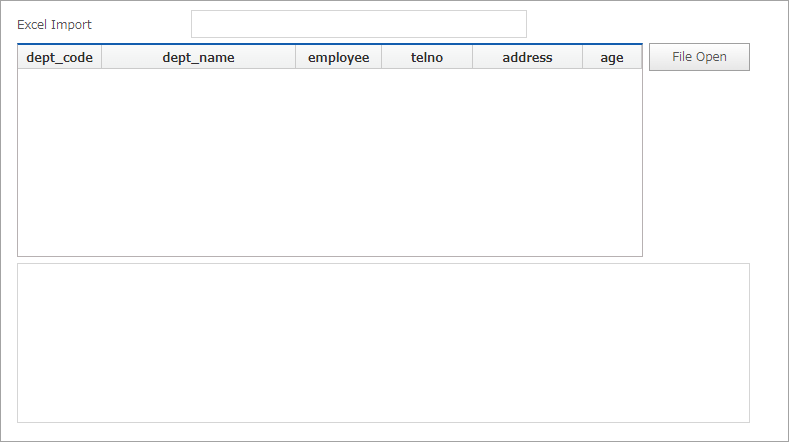Click the employee column header
789x442 pixels.
pos(338,58)
